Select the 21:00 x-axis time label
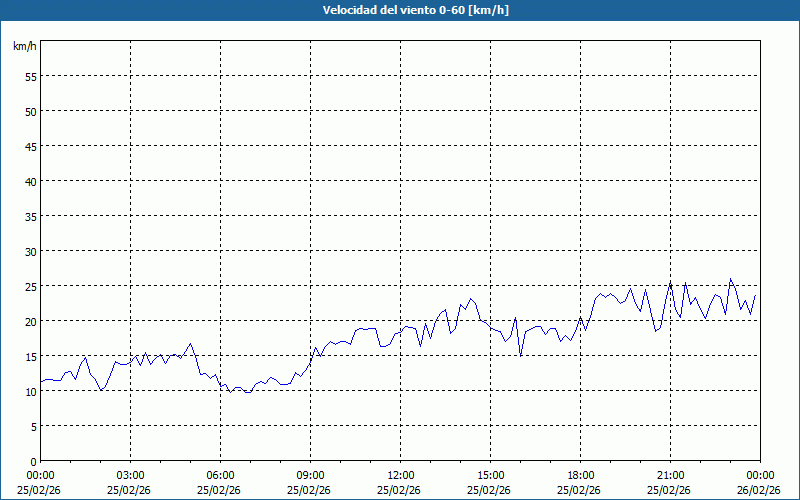Screen dimensions: 800x500 click(670, 475)
